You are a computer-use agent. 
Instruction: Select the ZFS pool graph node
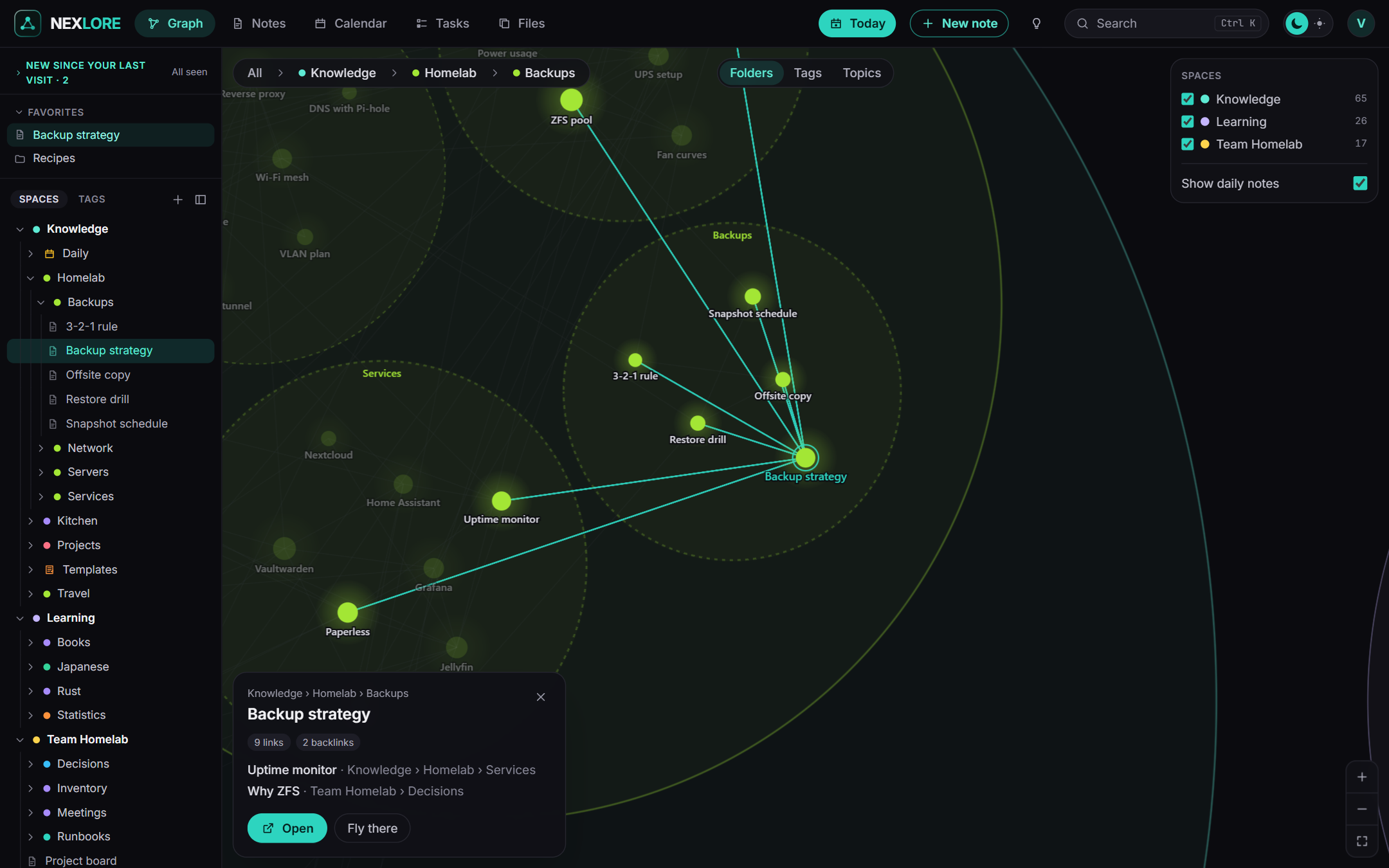[571, 100]
